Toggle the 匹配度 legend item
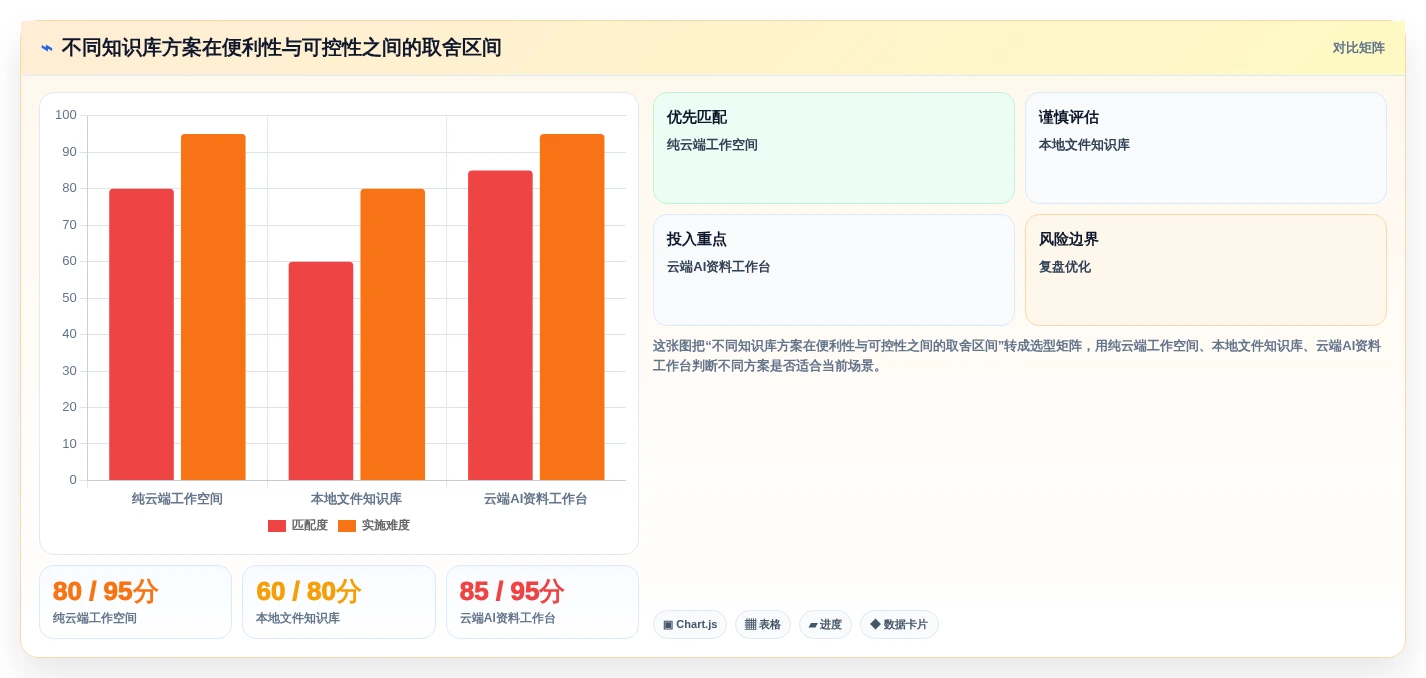The width and height of the screenshot is (1426, 678). pos(298,525)
